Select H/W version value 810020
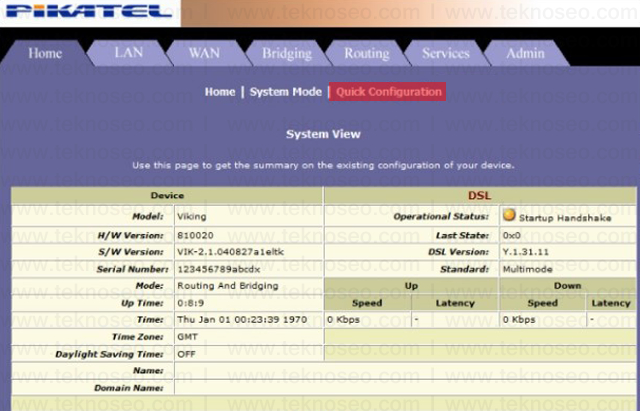The image size is (640, 411). 195,235
